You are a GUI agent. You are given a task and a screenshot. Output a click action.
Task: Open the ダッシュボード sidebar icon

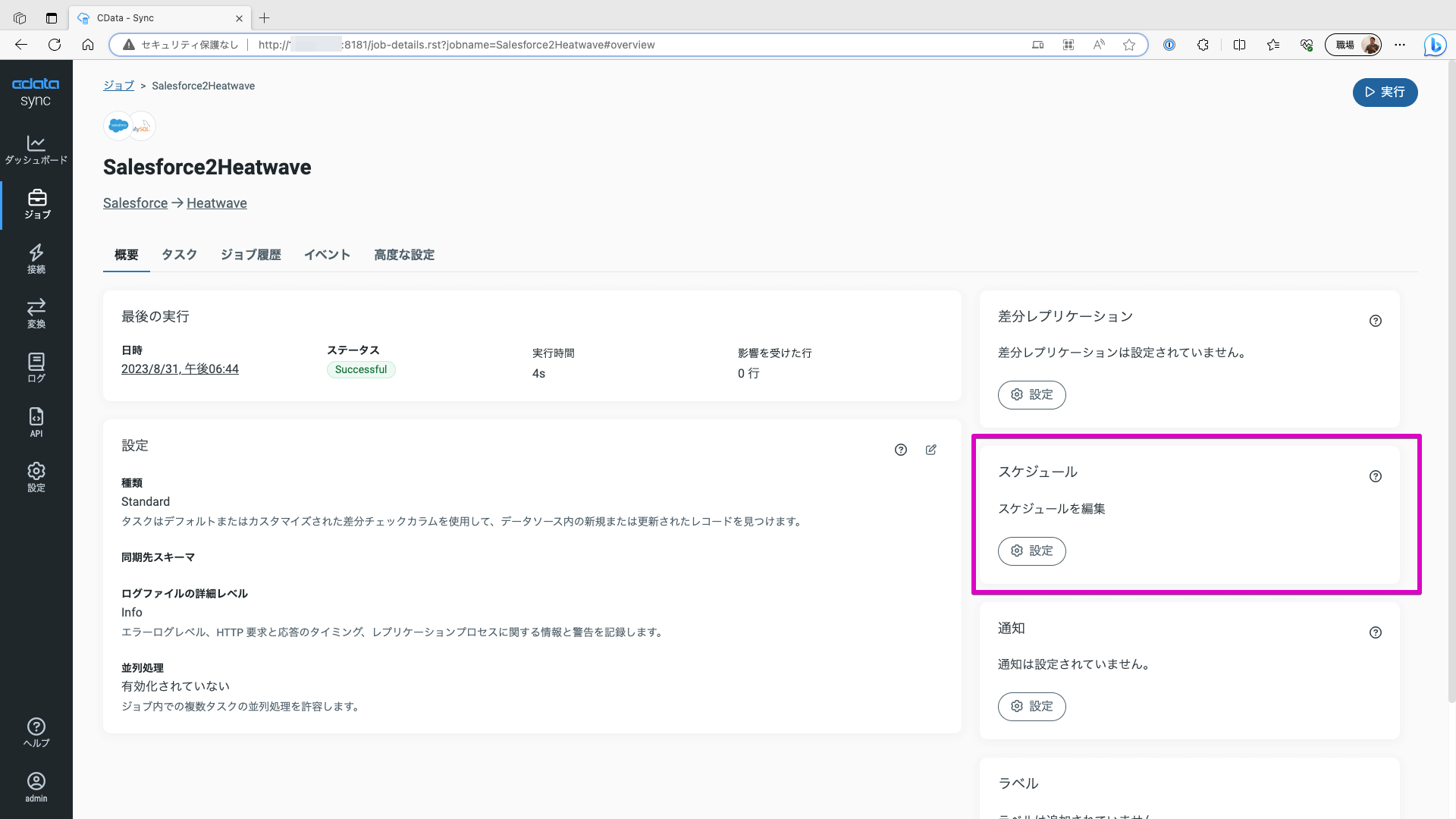[x=36, y=149]
